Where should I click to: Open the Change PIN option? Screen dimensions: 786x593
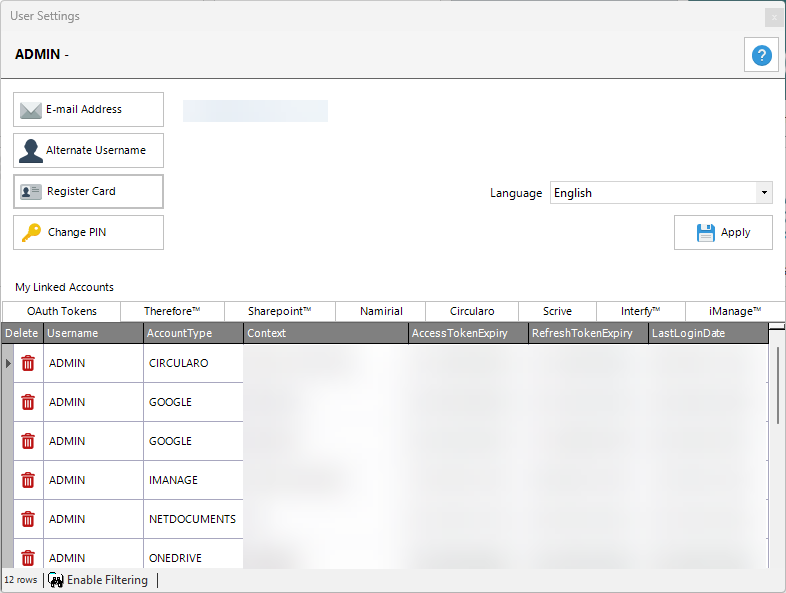tap(88, 232)
